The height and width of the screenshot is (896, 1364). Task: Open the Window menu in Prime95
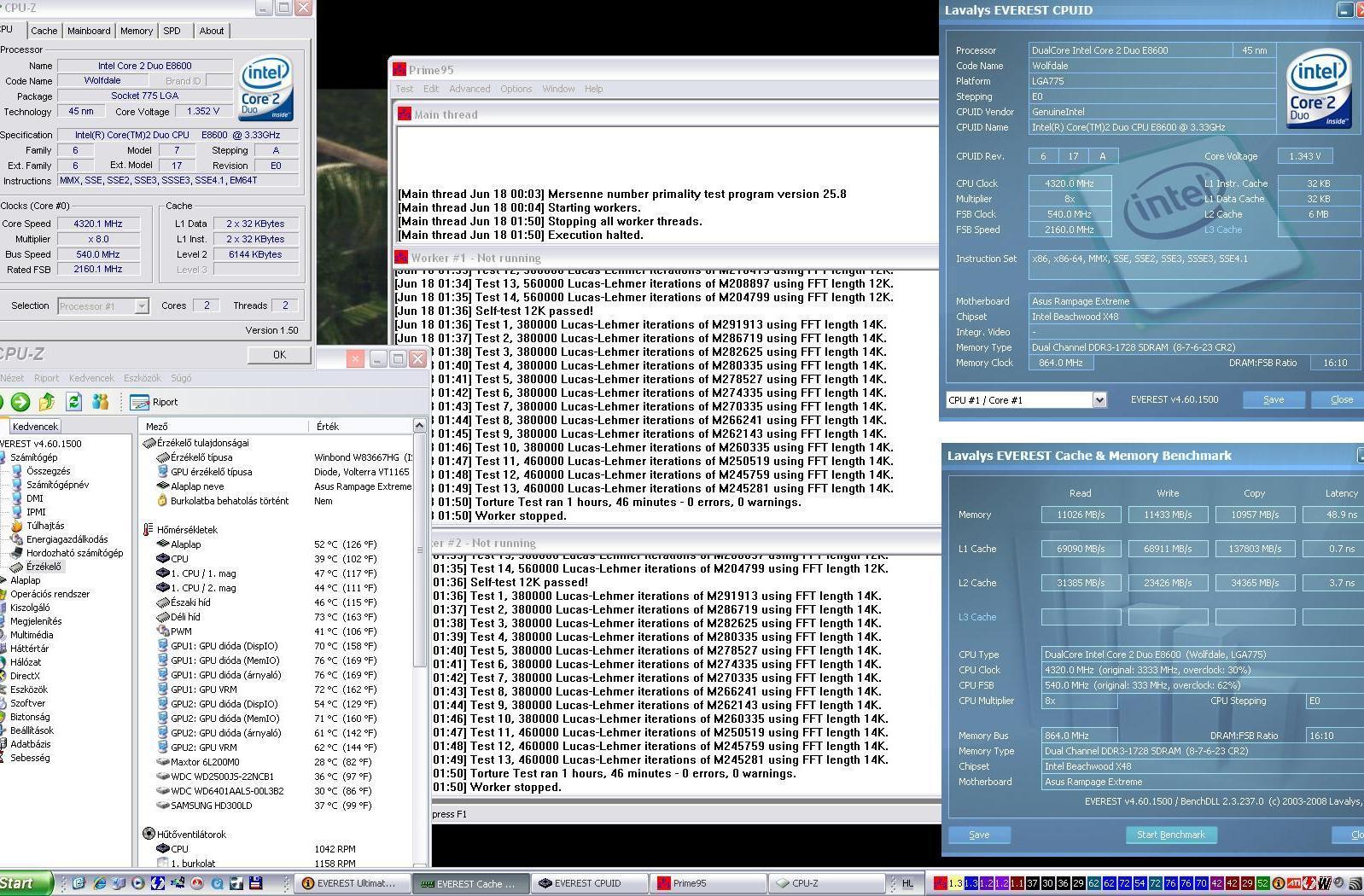click(558, 89)
